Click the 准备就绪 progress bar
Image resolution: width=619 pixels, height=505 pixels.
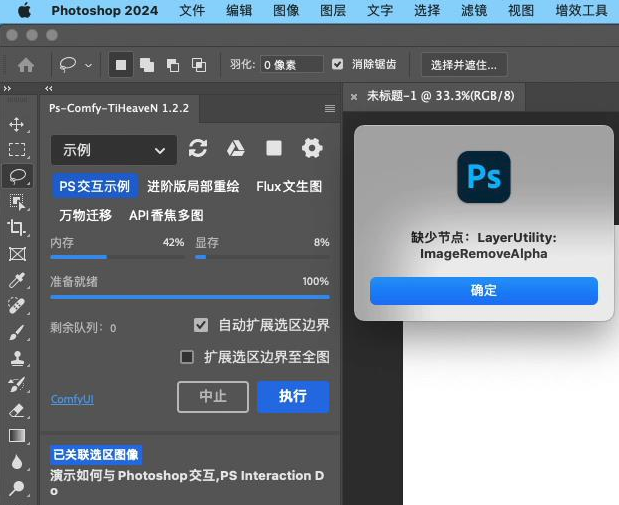pyautogui.click(x=190, y=297)
